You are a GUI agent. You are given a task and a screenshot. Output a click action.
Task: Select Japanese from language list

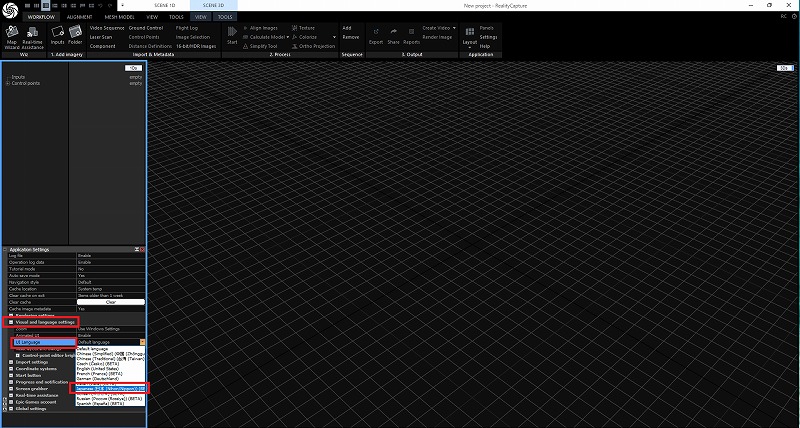click(110, 388)
